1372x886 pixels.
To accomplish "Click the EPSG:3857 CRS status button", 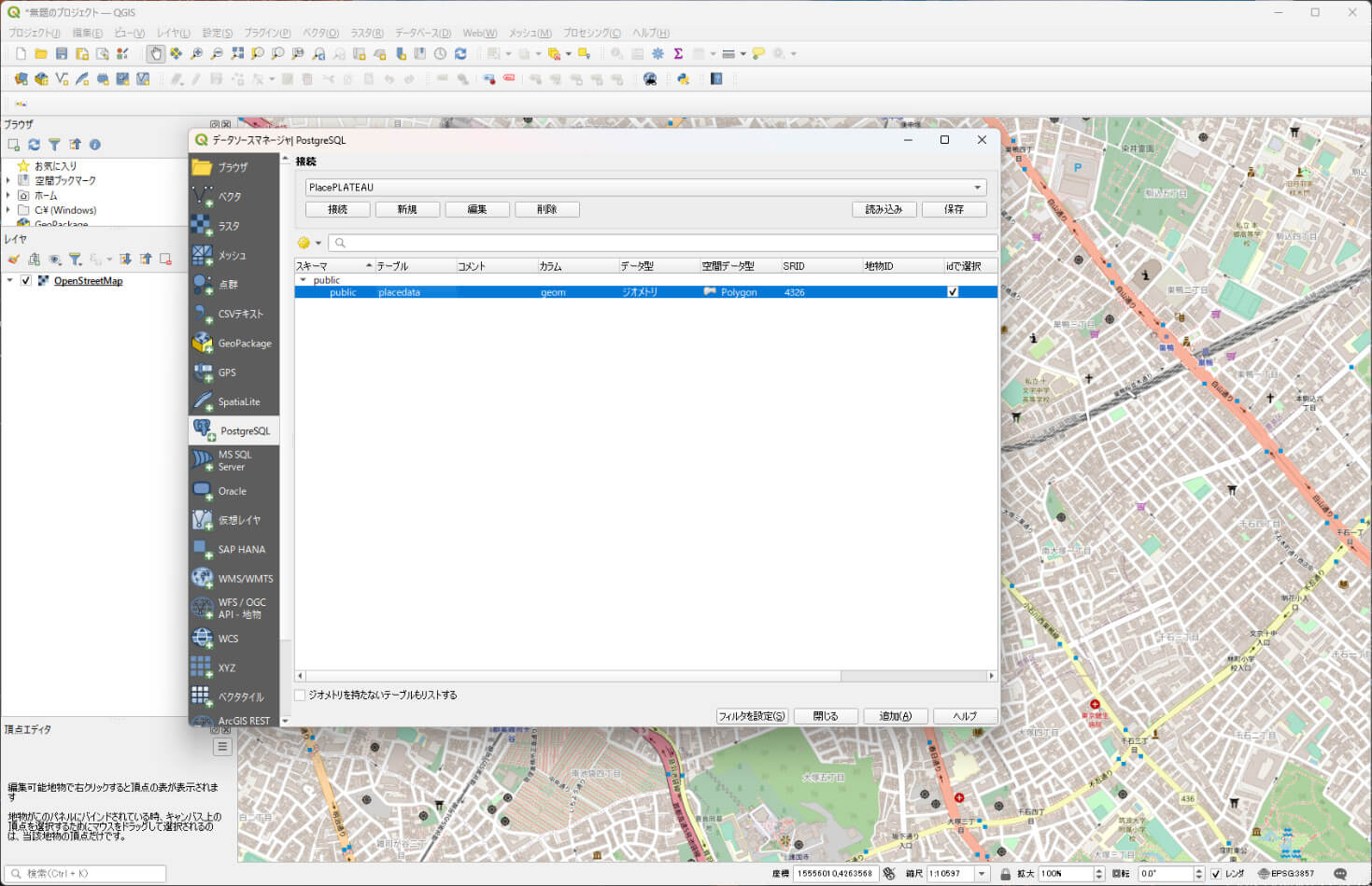I will click(x=1286, y=874).
